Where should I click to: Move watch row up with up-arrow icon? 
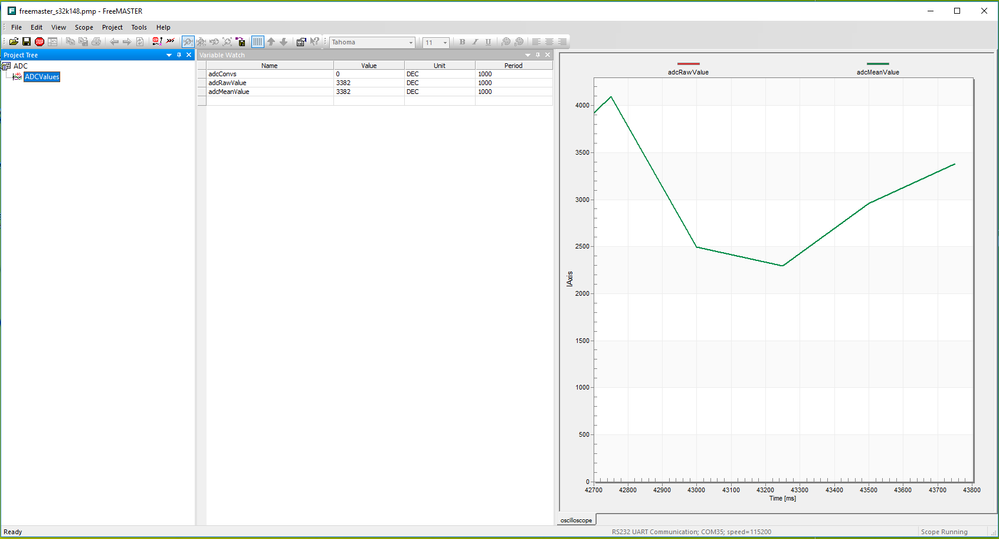click(271, 42)
